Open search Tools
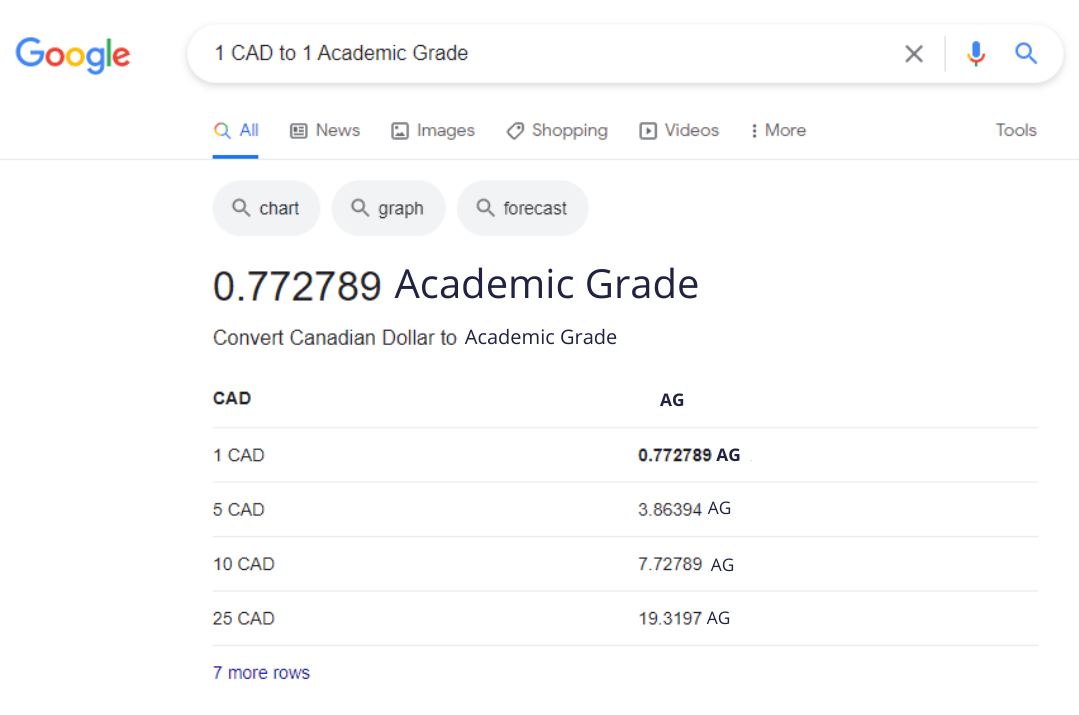1079x715 pixels. 1016,130
